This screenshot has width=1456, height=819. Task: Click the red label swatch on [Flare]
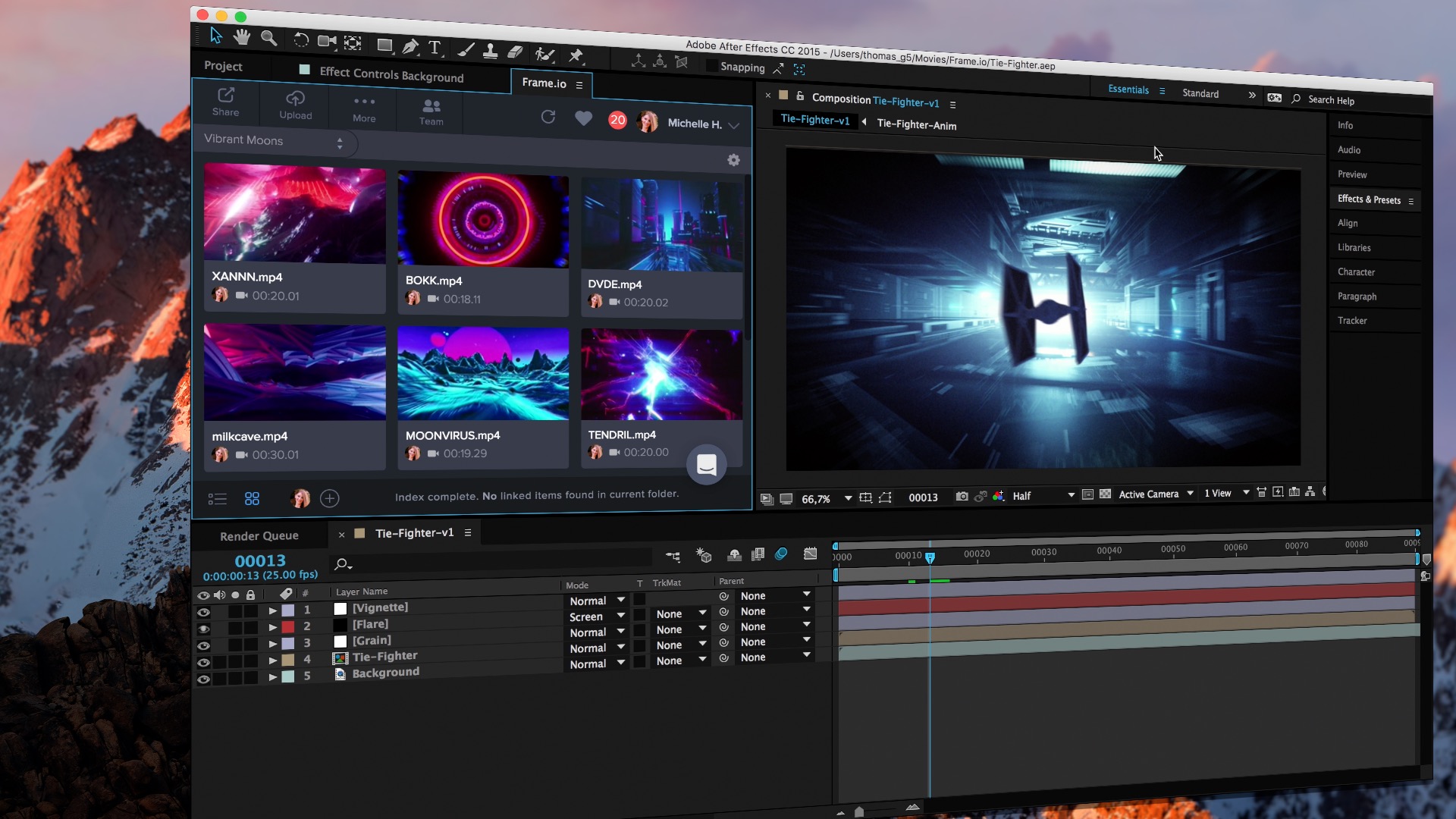coord(289,625)
